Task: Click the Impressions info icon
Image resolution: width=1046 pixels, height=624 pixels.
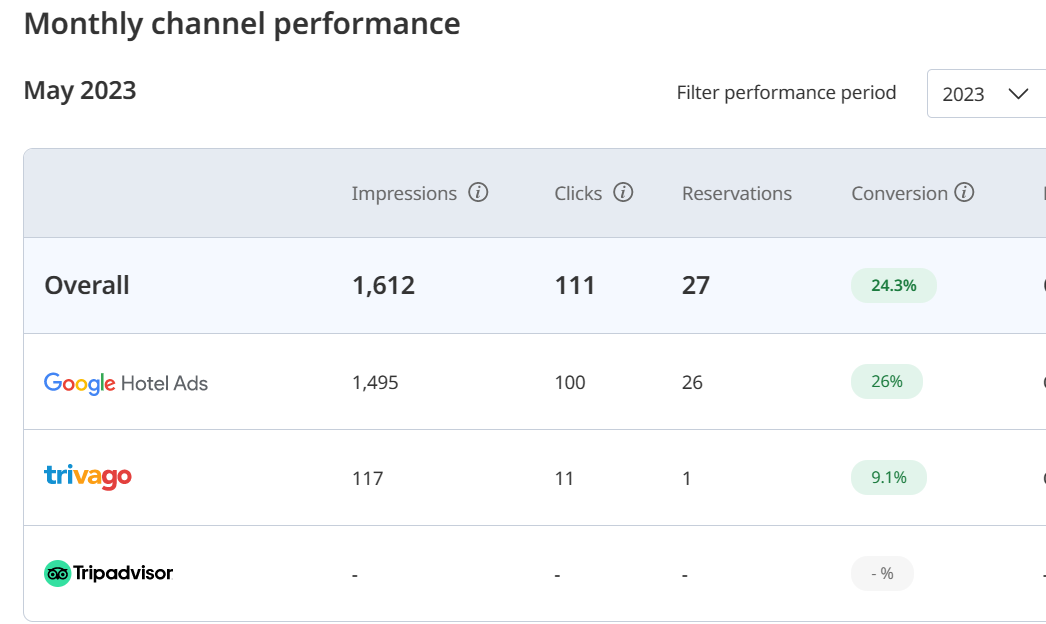Action: coord(479,193)
